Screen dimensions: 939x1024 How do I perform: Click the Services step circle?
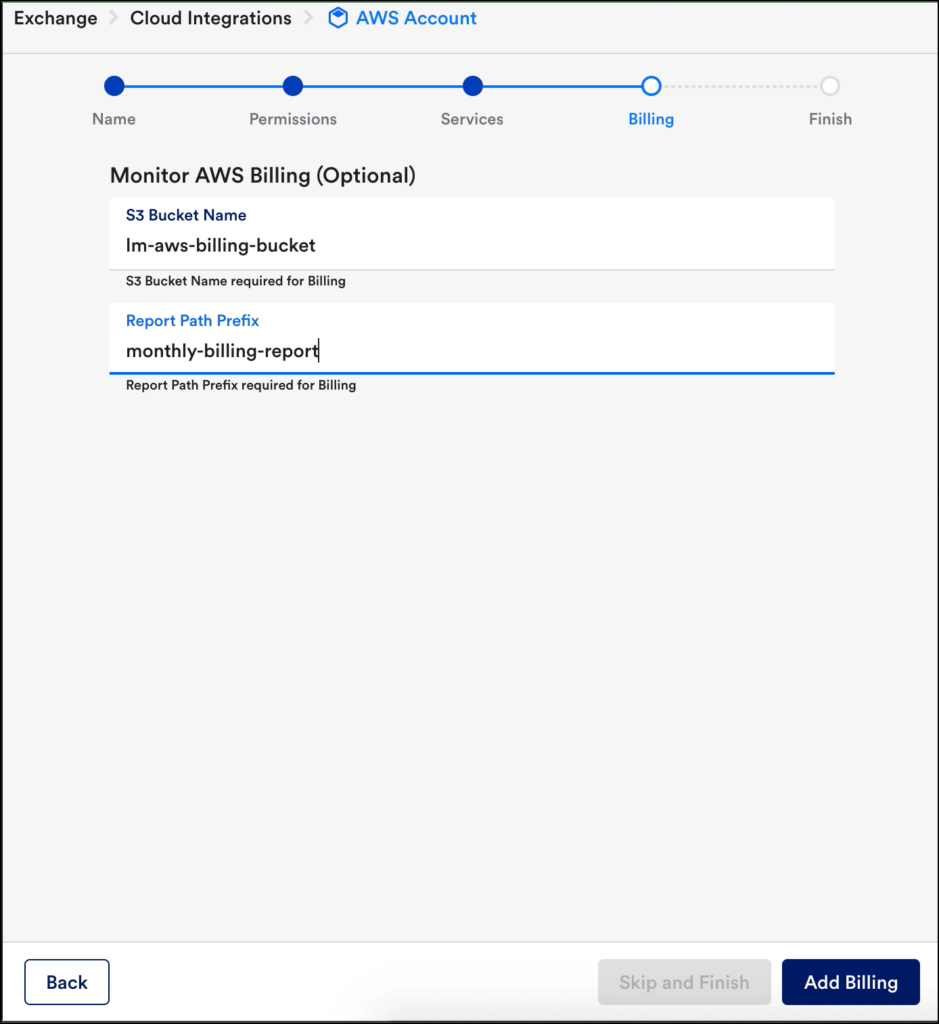click(472, 86)
